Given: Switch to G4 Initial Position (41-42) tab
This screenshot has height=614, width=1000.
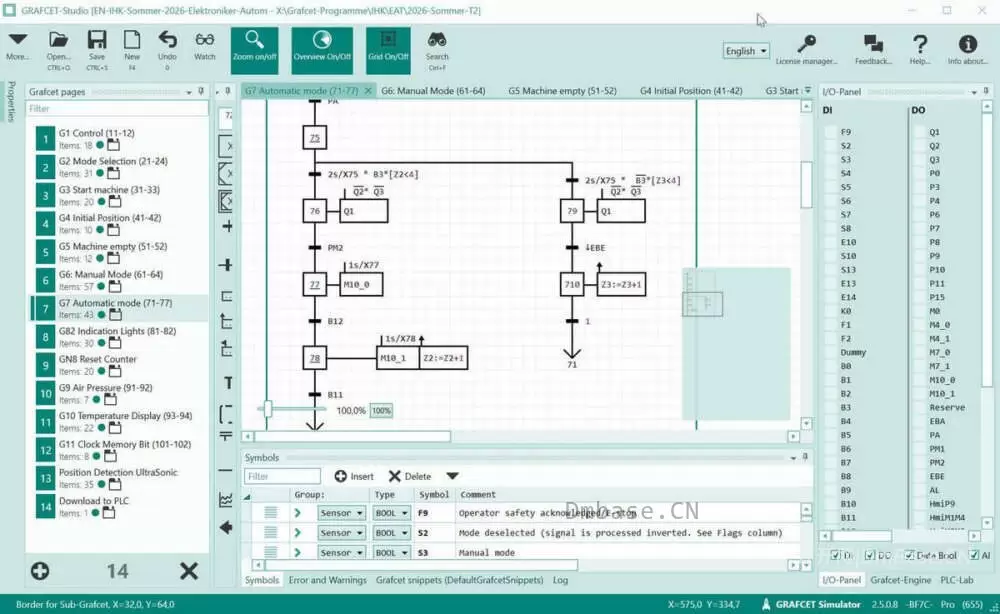Looking at the screenshot, I should coord(691,91).
